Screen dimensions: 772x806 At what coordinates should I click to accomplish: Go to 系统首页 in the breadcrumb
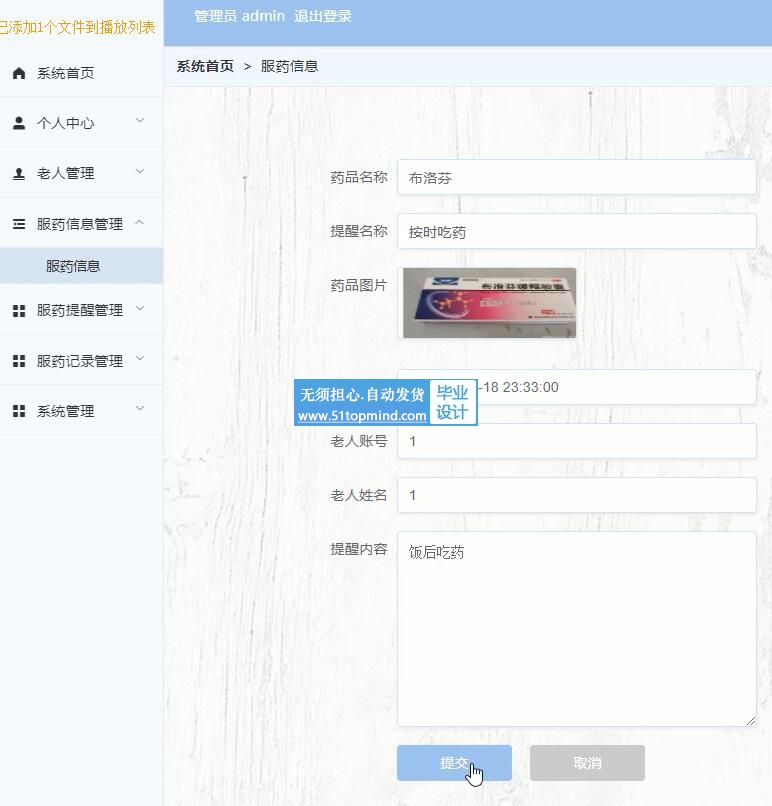[205, 66]
